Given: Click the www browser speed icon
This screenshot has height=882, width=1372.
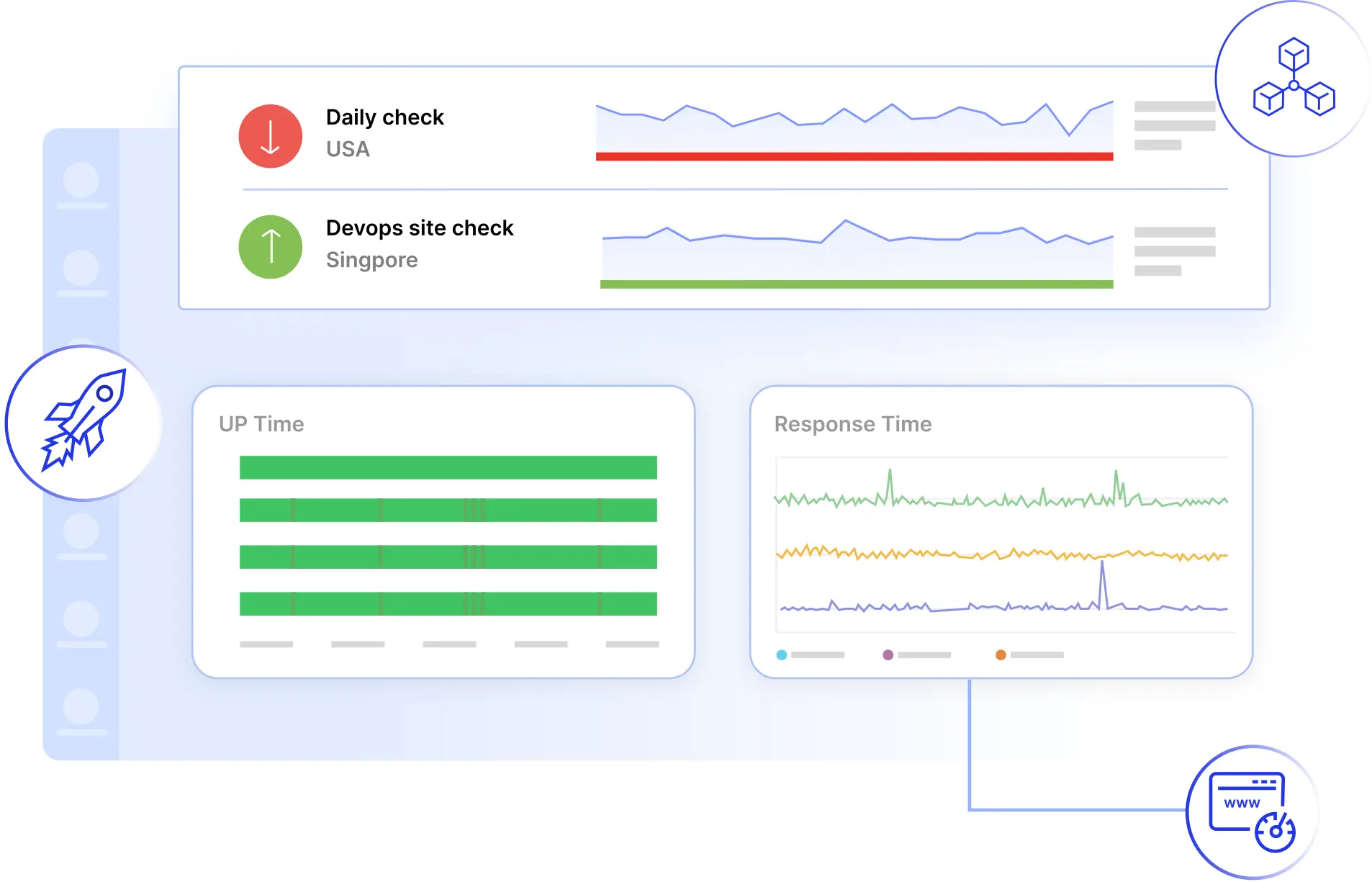Looking at the screenshot, I should 1252,811.
